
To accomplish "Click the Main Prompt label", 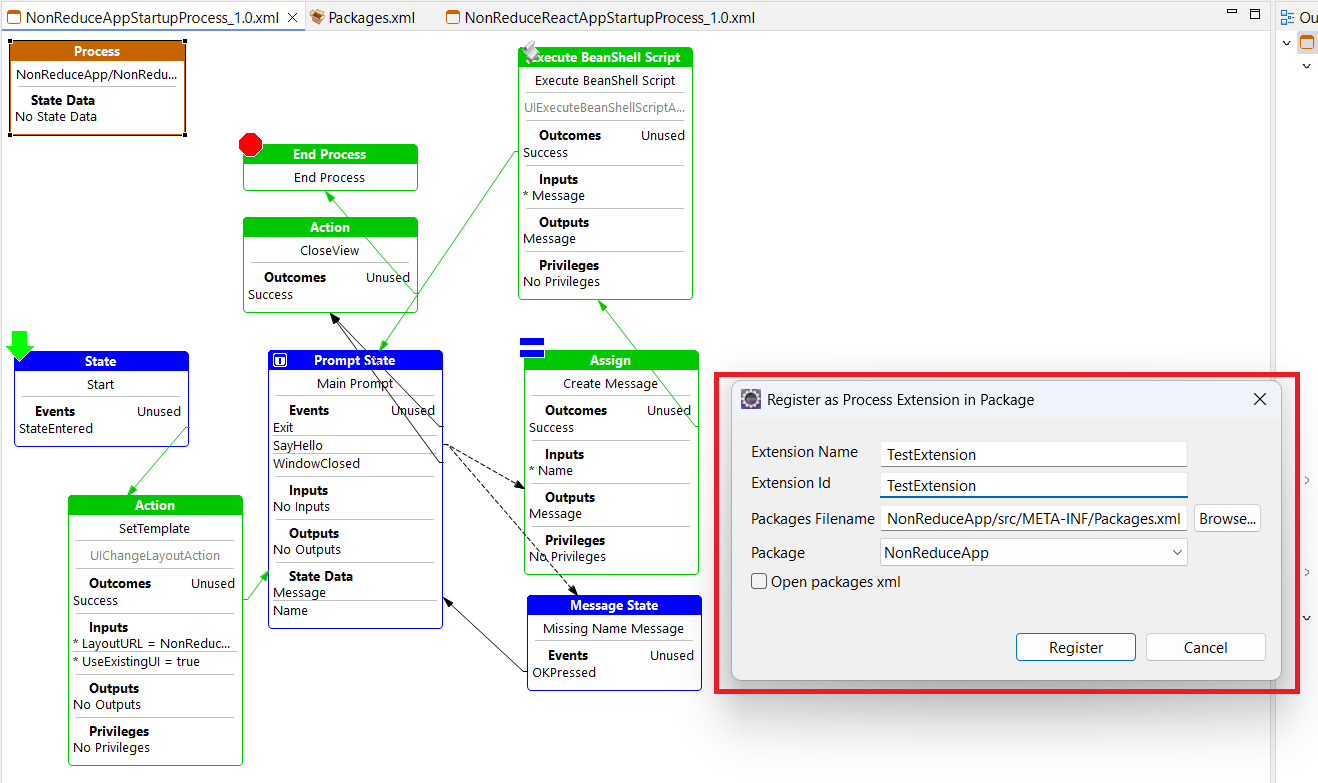I will pos(355,383).
